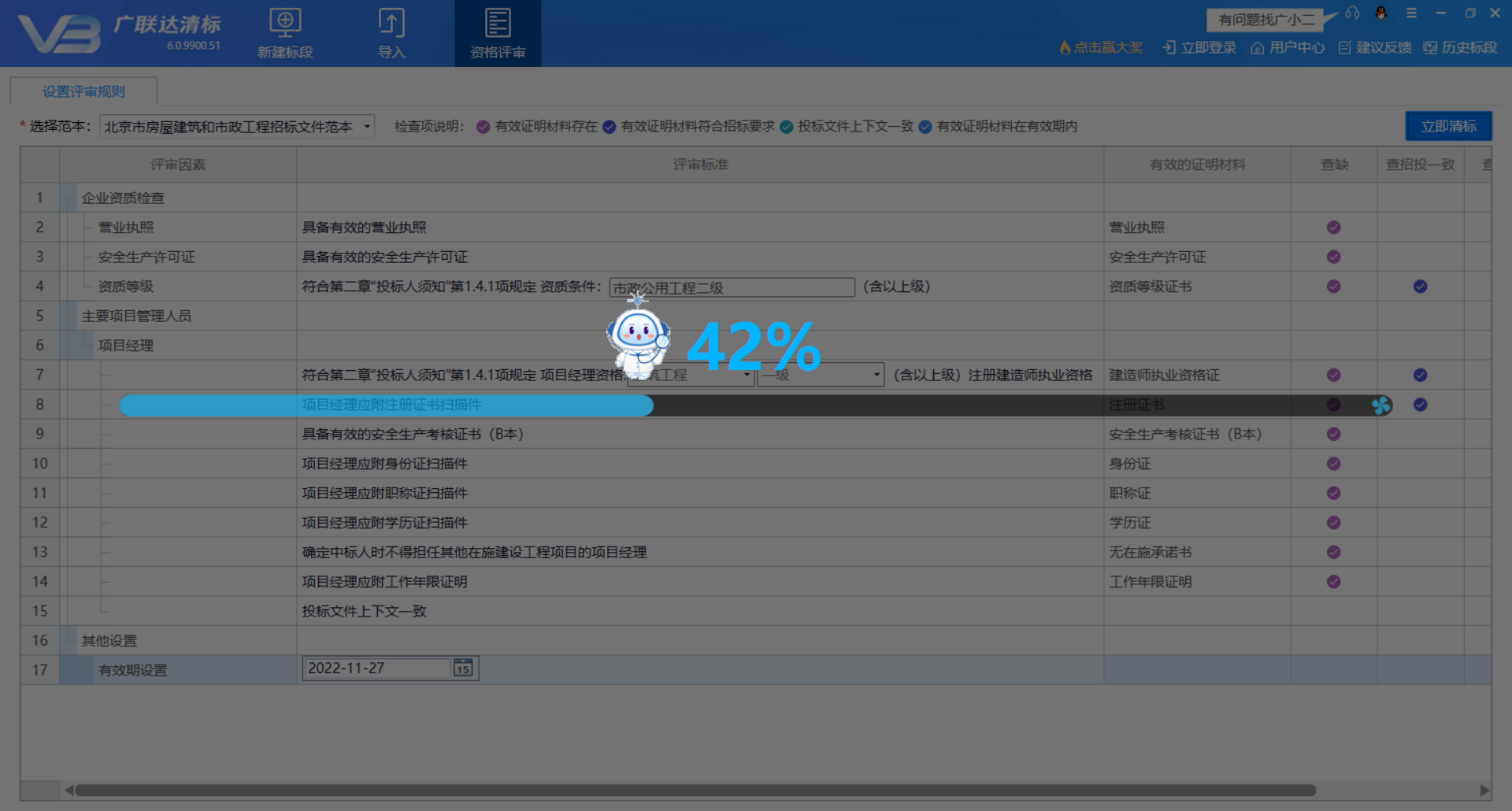Click the 有效证明材料在有效期内 legend icon
The height and width of the screenshot is (811, 1512).
click(925, 127)
